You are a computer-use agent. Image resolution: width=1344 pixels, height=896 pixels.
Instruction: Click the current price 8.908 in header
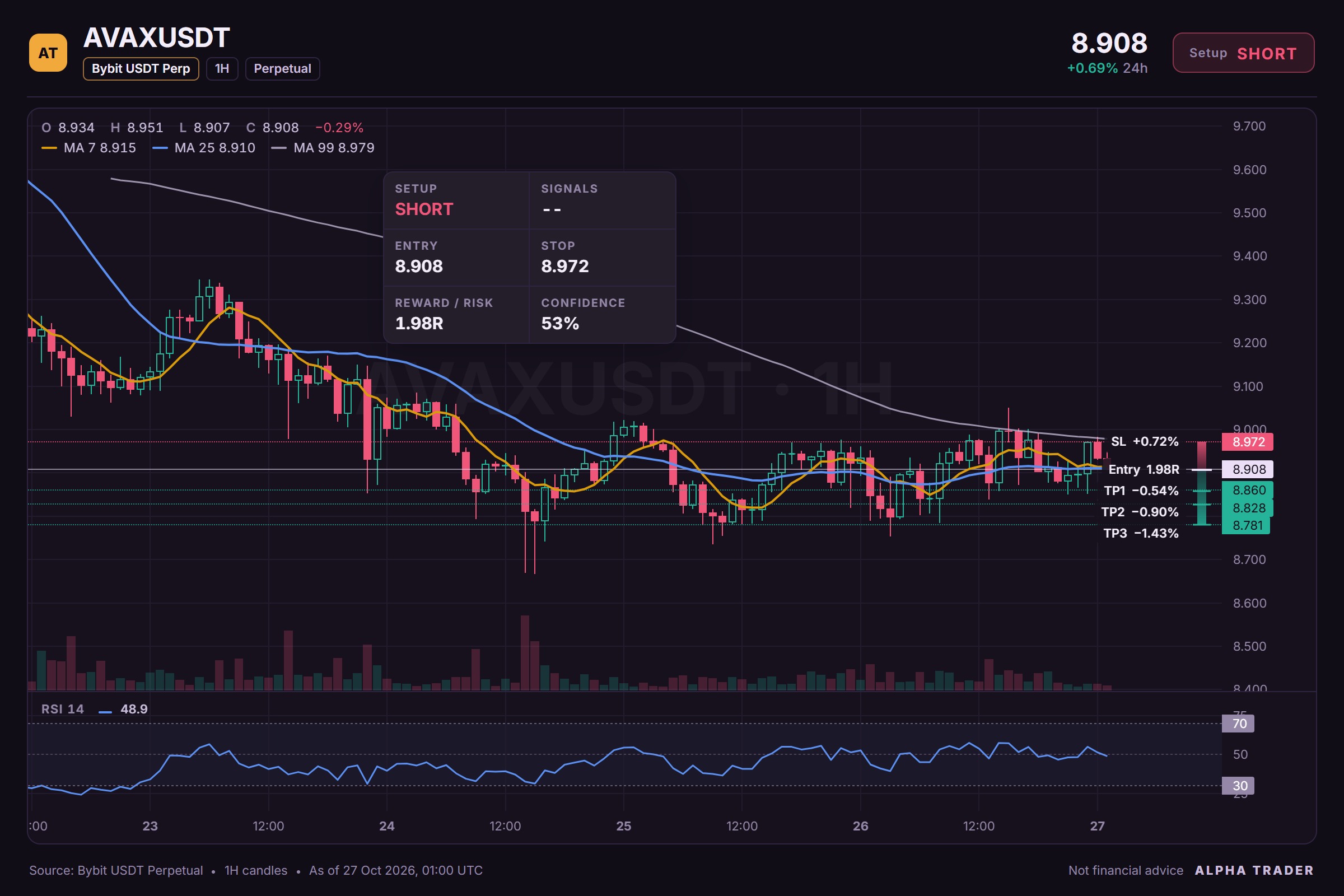coord(1109,43)
